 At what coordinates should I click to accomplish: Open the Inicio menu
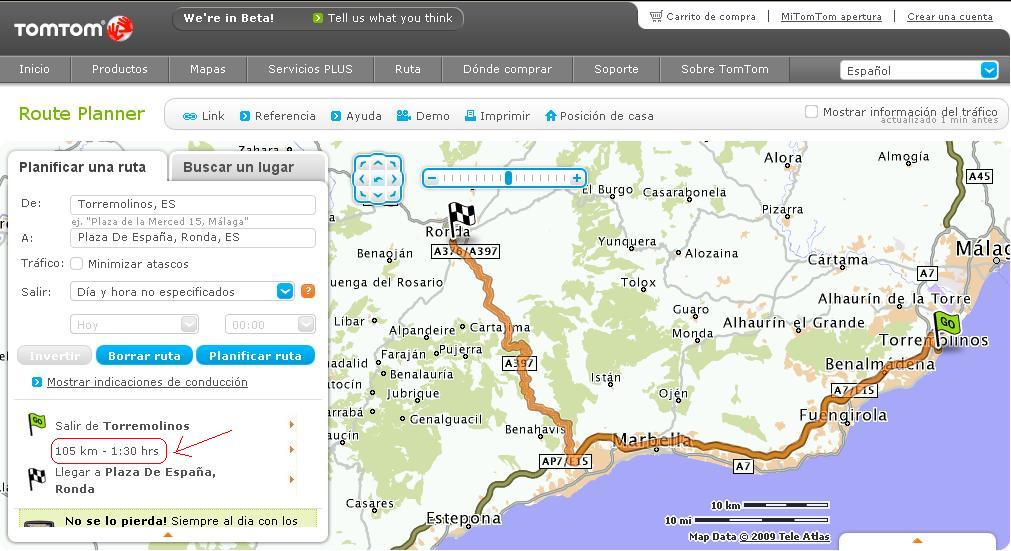(x=34, y=69)
